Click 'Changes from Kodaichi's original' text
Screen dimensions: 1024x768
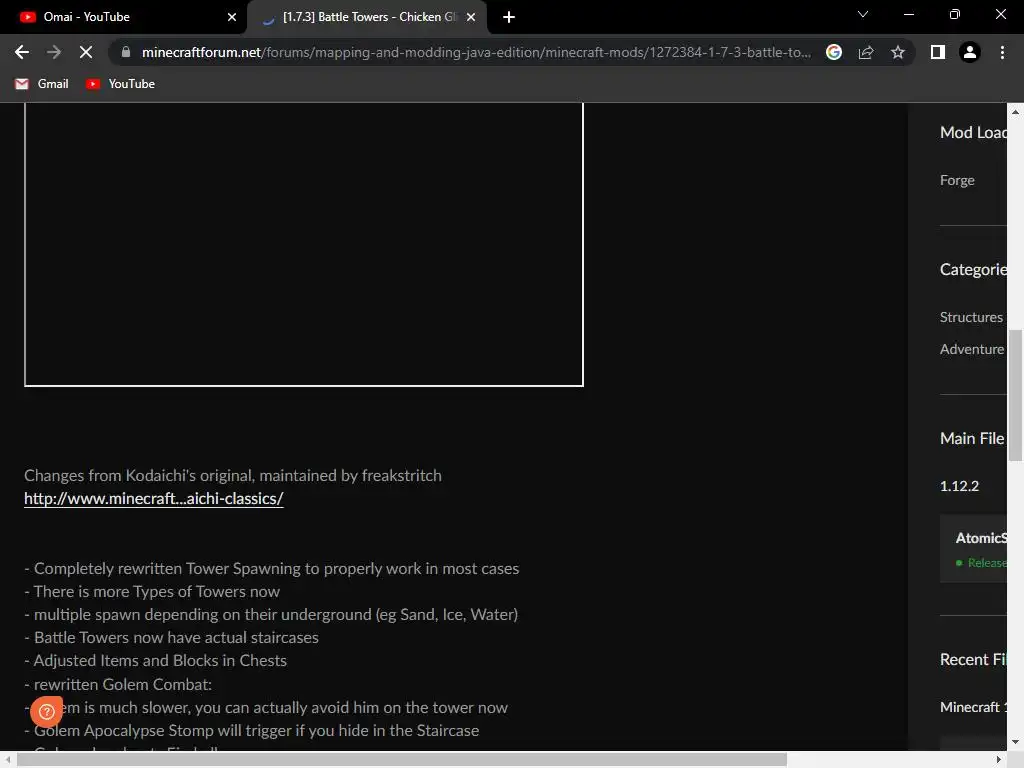coord(232,475)
